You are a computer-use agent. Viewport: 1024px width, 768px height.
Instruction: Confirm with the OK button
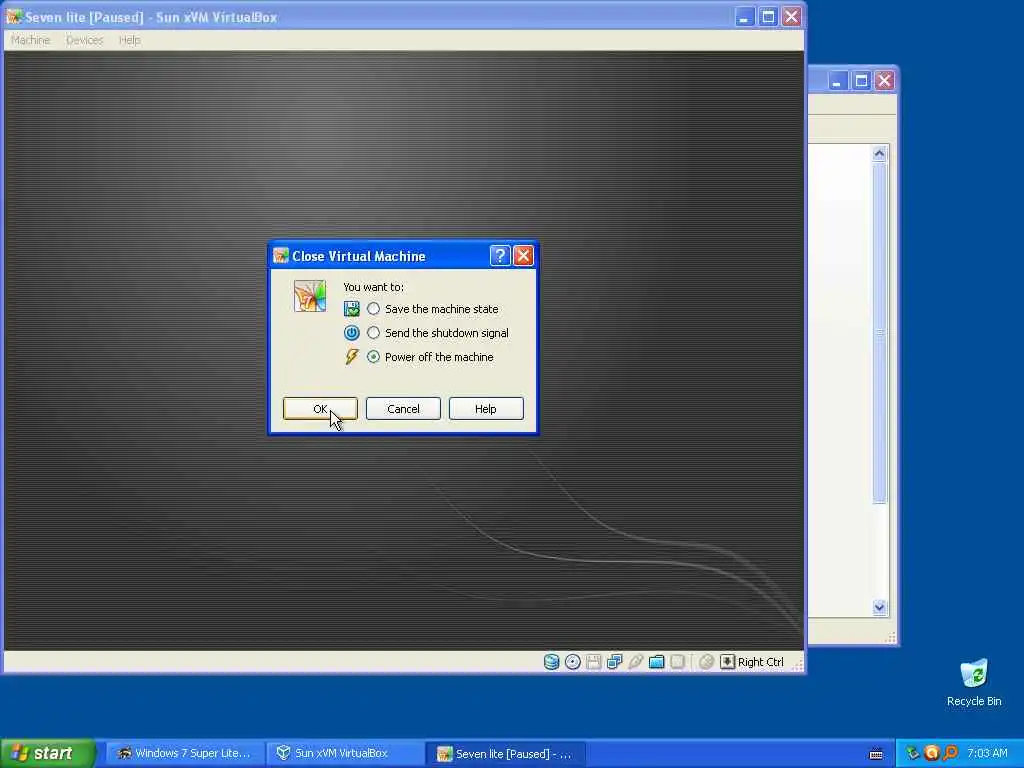tap(320, 409)
